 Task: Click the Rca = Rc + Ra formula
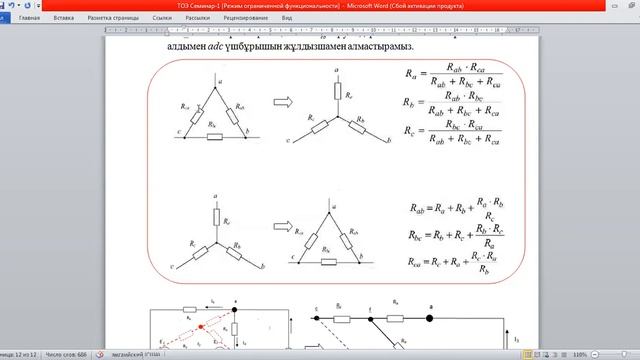coord(452,262)
